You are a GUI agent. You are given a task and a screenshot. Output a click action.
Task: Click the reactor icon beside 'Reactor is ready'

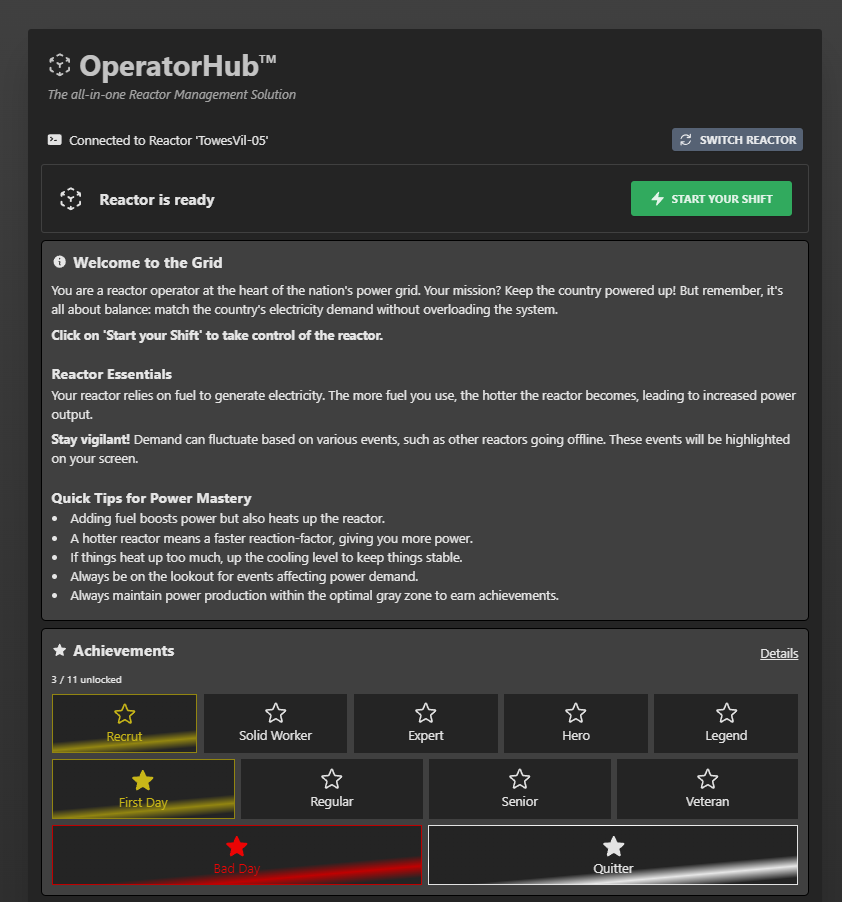point(70,198)
